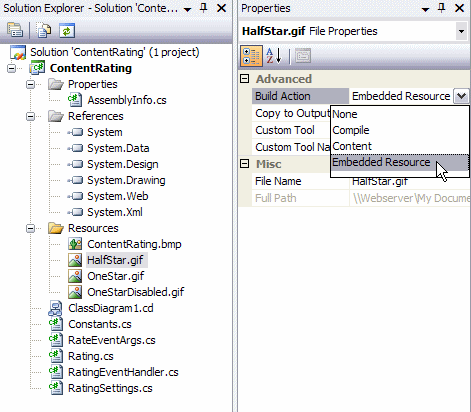The image size is (471, 412).
Task: Click the Properties toolbar icon in Solution Explorer
Action: click(15, 31)
